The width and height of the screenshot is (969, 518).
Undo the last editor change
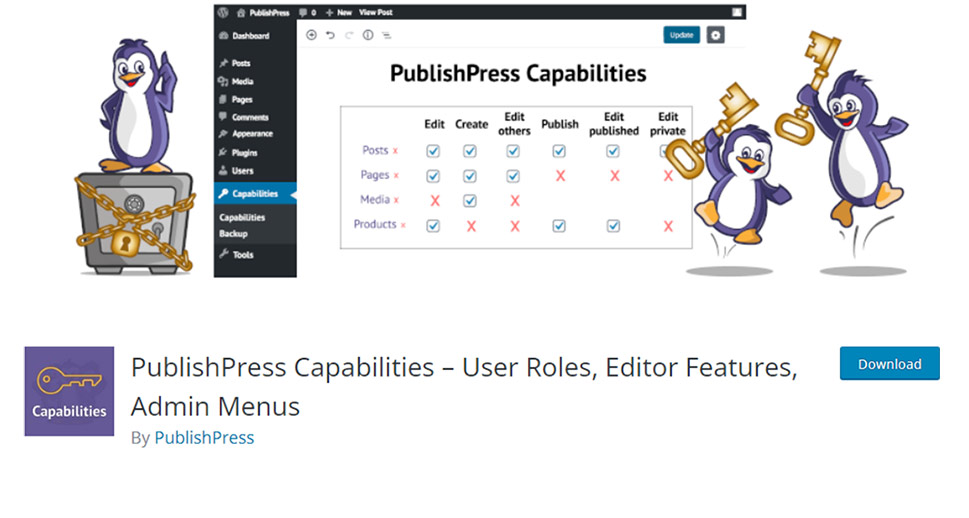(331, 35)
